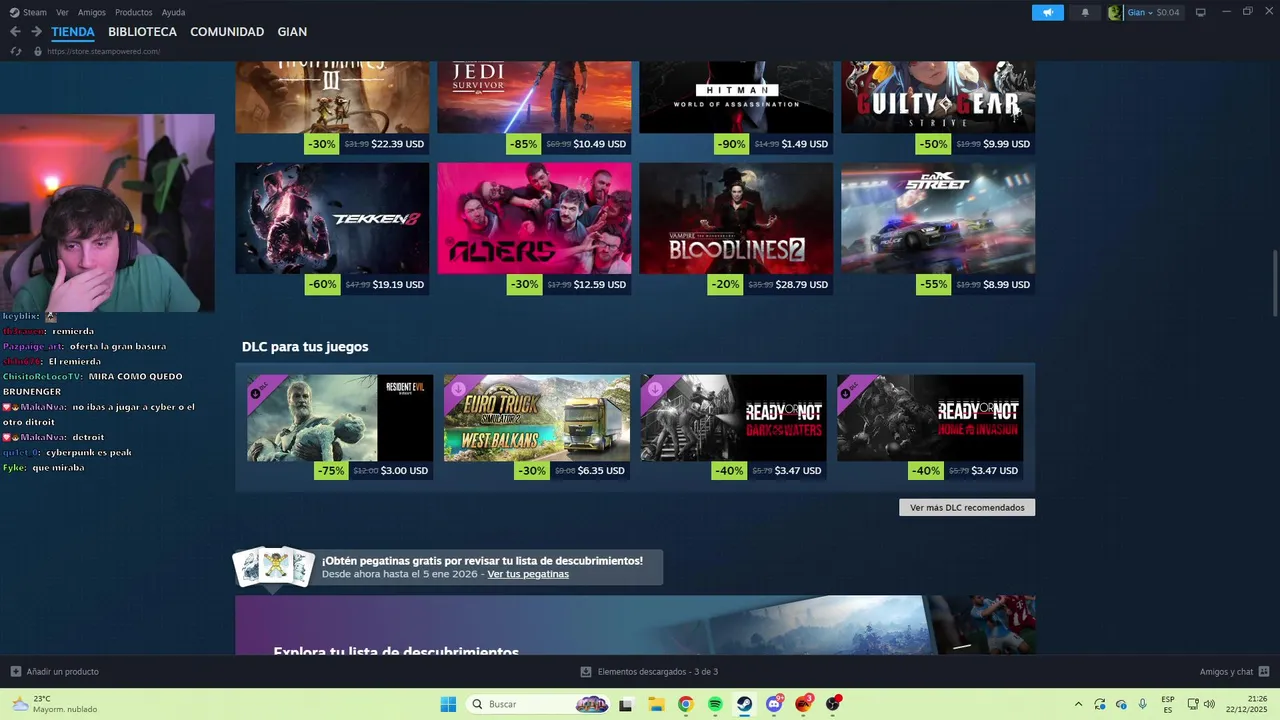Click the $8.99 USD CarX Street price
The height and width of the screenshot is (720, 1280).
(x=1007, y=285)
